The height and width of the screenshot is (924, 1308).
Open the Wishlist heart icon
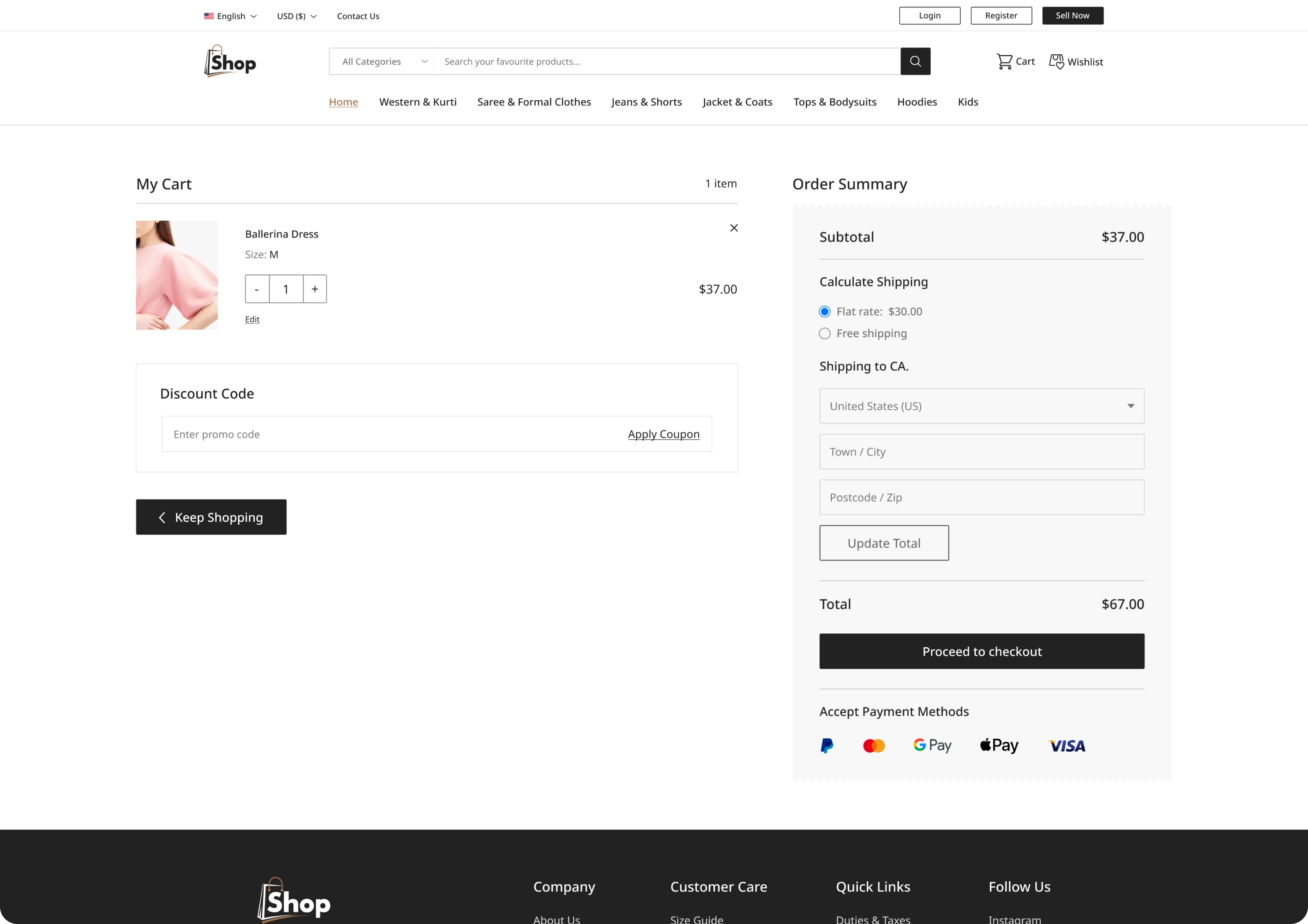pyautogui.click(x=1057, y=61)
